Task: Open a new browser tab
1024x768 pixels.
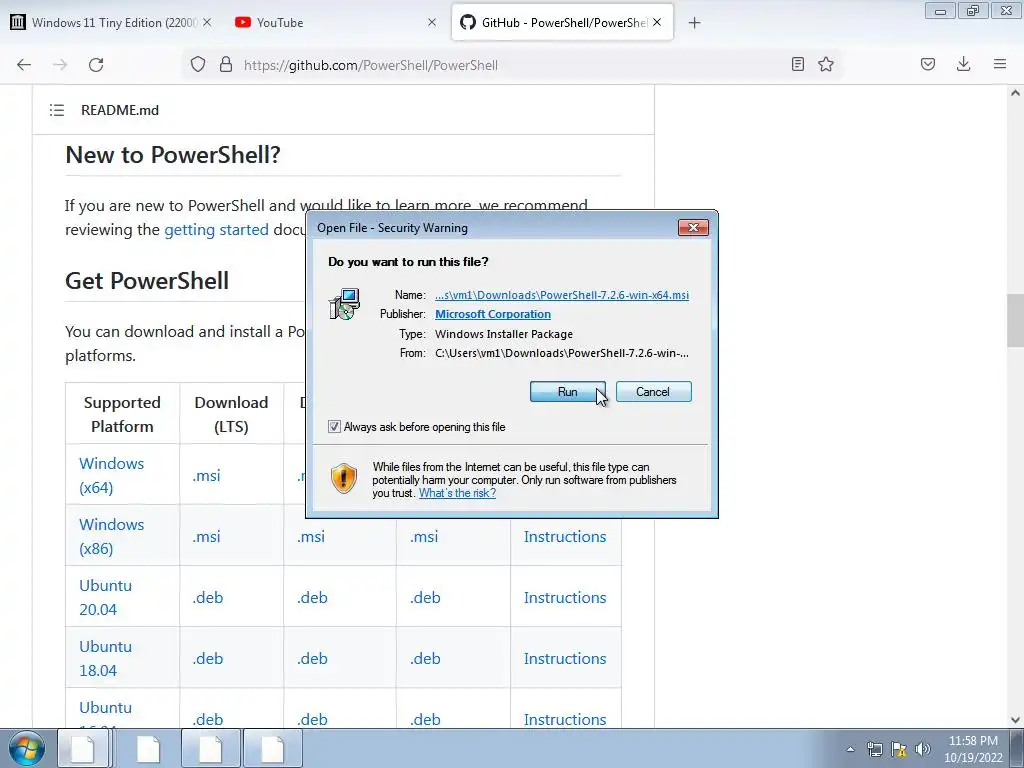Action: click(x=694, y=23)
